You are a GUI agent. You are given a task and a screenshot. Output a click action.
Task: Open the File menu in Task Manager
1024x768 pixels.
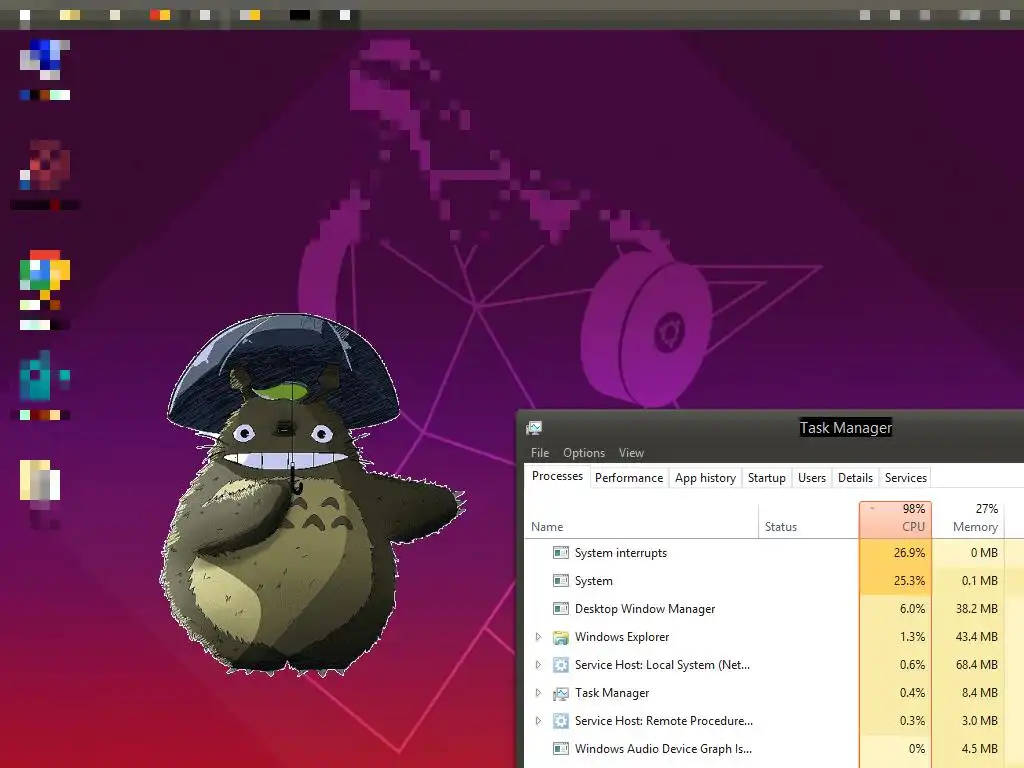(539, 453)
